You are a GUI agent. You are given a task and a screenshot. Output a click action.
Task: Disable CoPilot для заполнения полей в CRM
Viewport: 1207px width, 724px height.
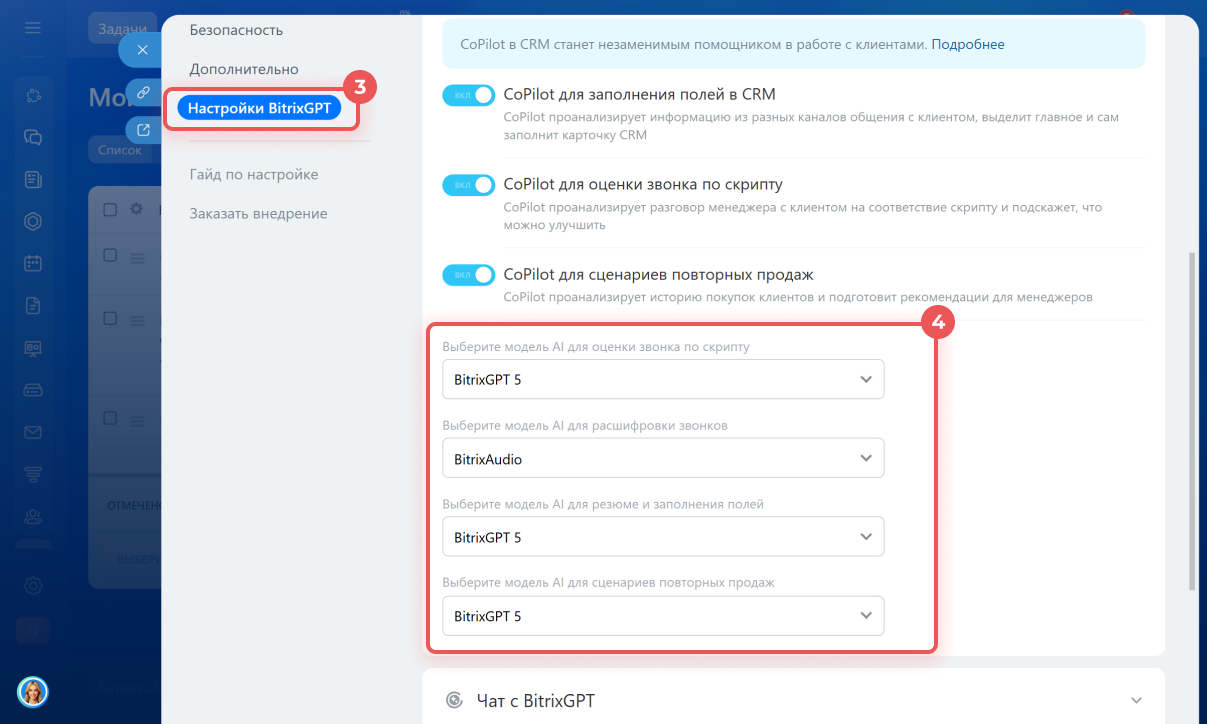tap(468, 95)
